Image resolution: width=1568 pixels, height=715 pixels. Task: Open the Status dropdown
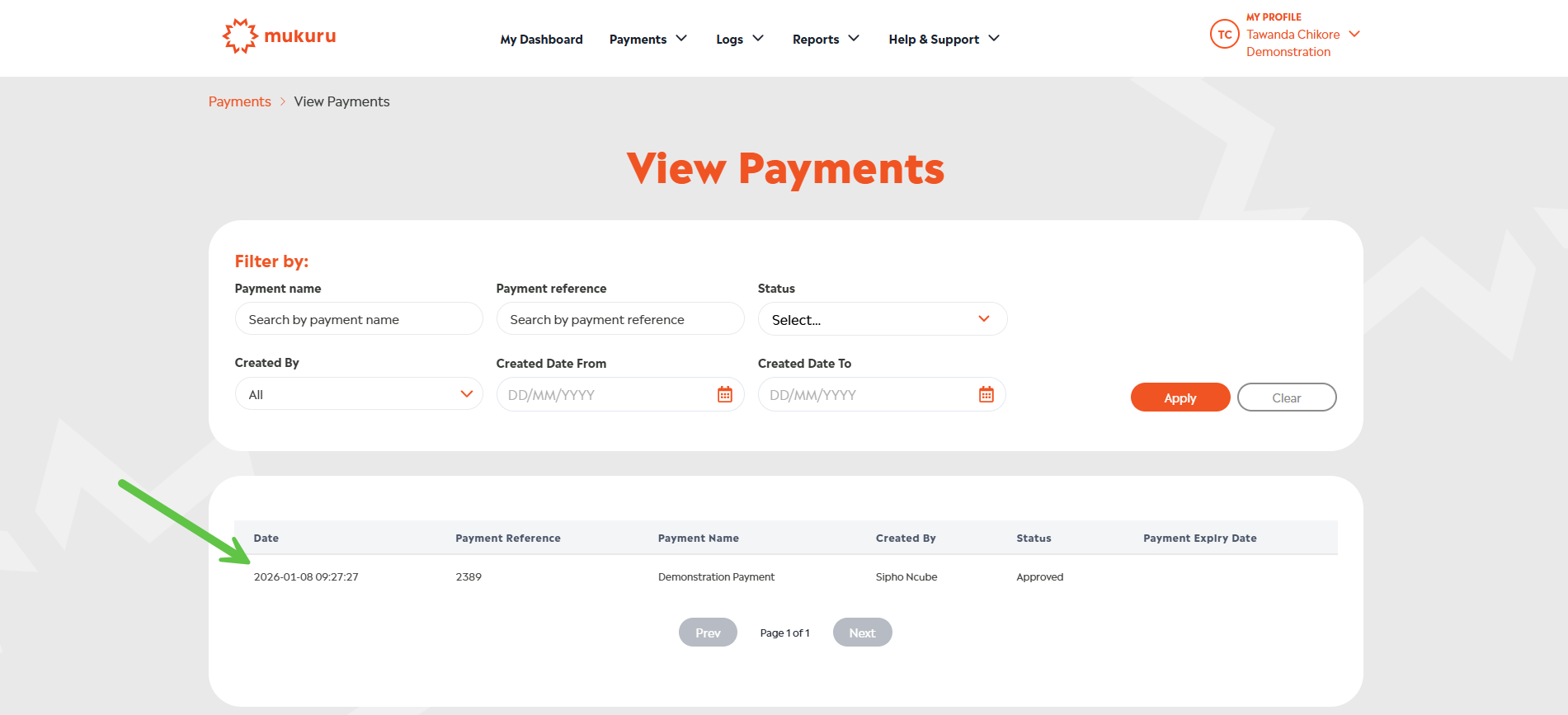pos(882,319)
